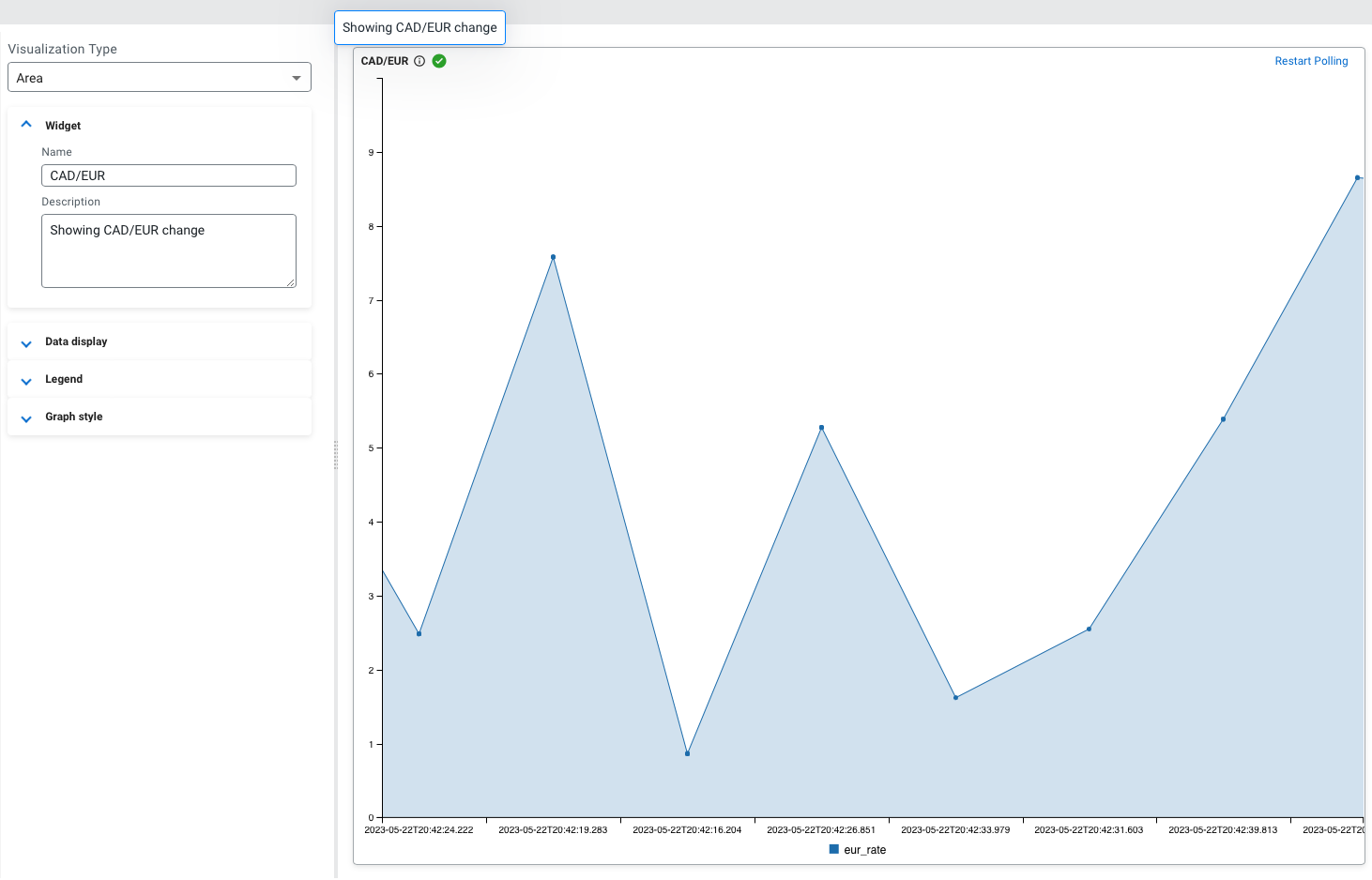This screenshot has height=880, width=1372.
Task: Grab the Description textarea resize handle
Action: [x=291, y=282]
